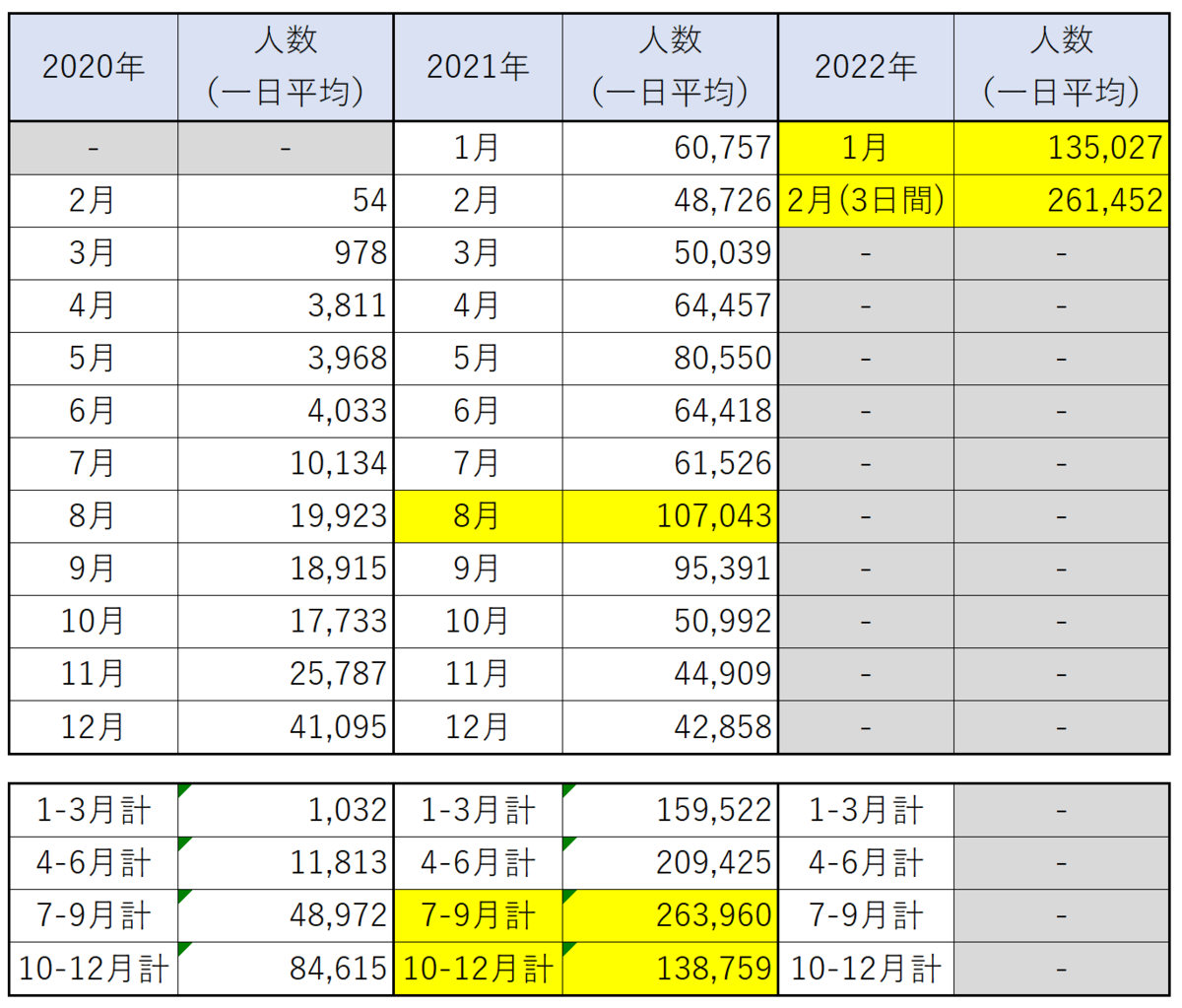Select the cell with value 25,787
Screen dimensions: 1182x1008
click(x=286, y=674)
